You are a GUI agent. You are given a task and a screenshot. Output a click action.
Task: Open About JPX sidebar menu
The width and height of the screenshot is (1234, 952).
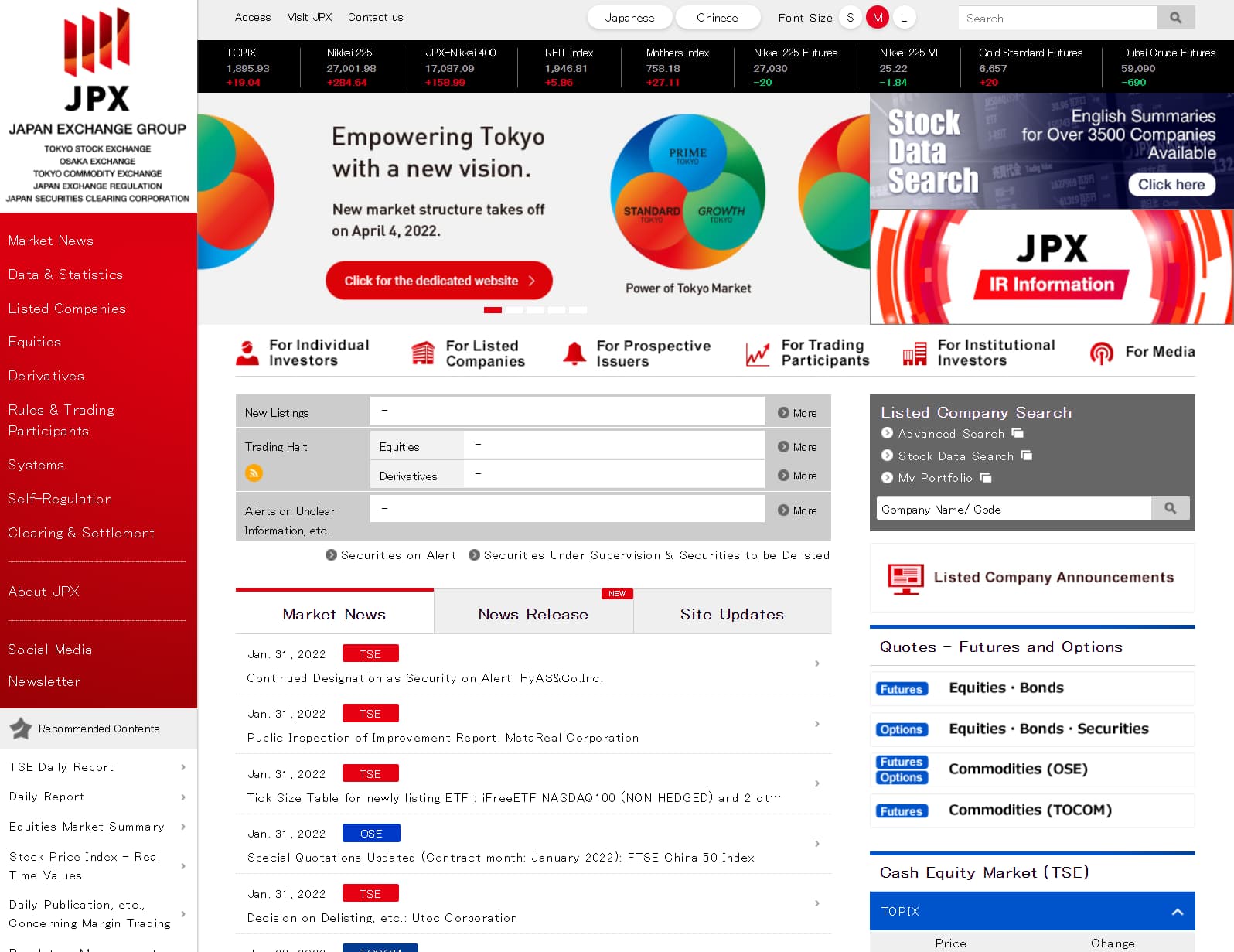click(44, 592)
